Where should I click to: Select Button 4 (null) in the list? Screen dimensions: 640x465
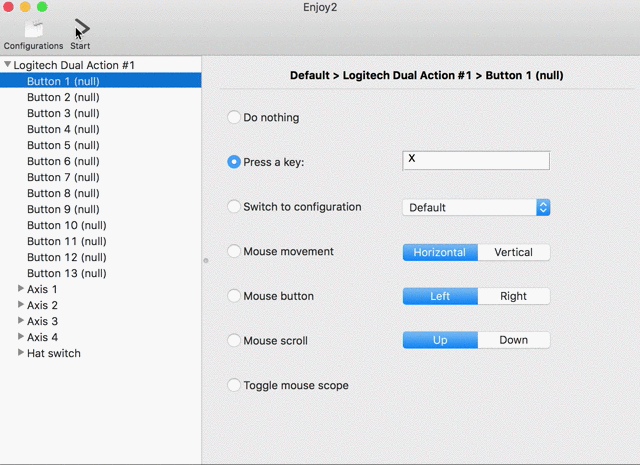[x=100, y=129]
